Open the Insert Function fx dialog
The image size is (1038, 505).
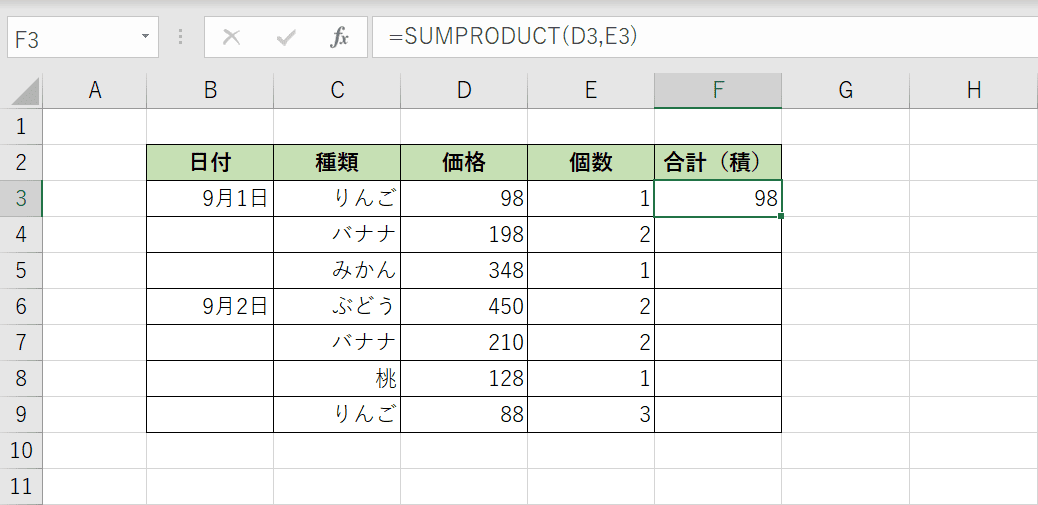point(339,38)
